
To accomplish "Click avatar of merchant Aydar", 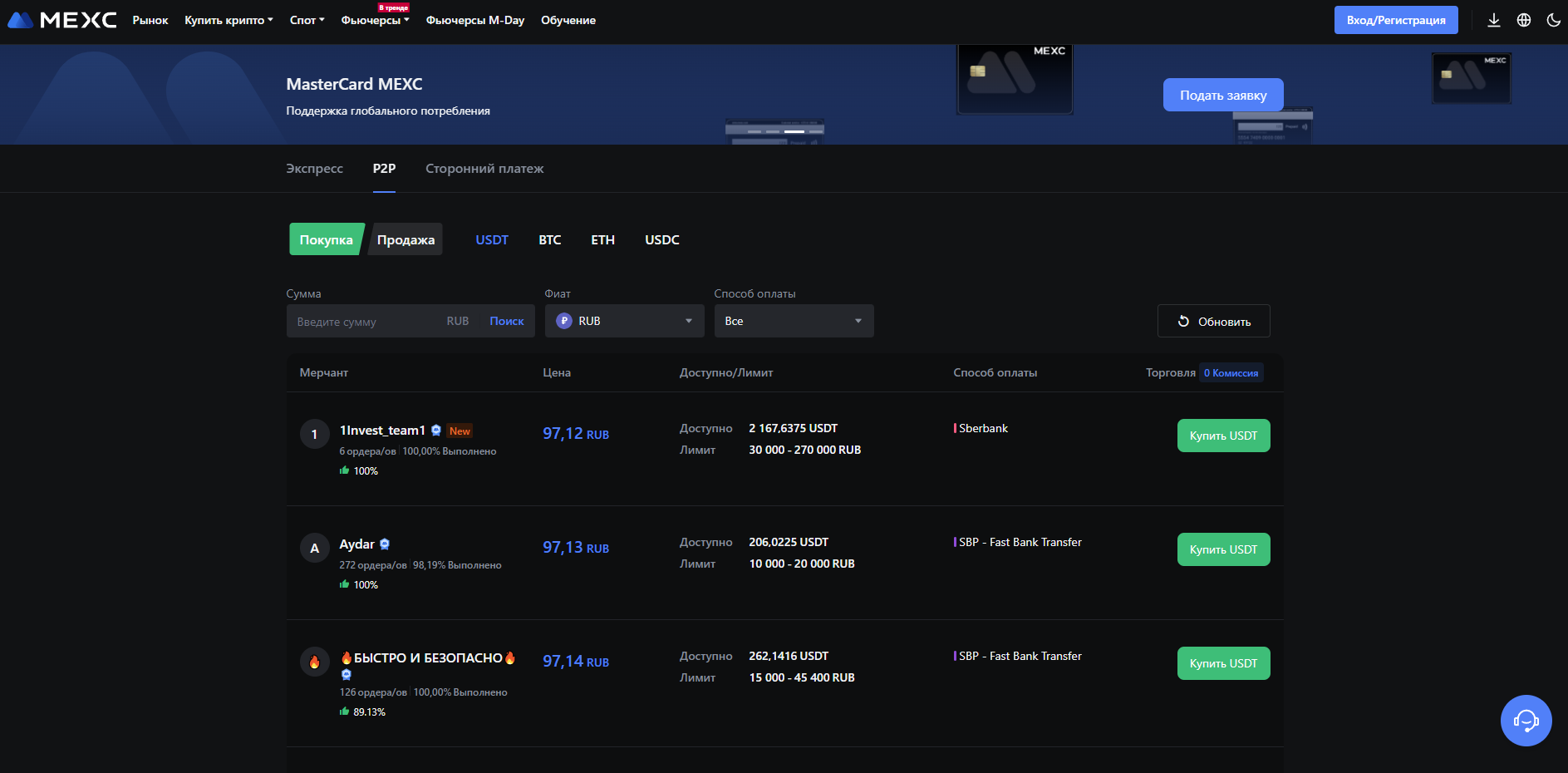I will coord(314,548).
